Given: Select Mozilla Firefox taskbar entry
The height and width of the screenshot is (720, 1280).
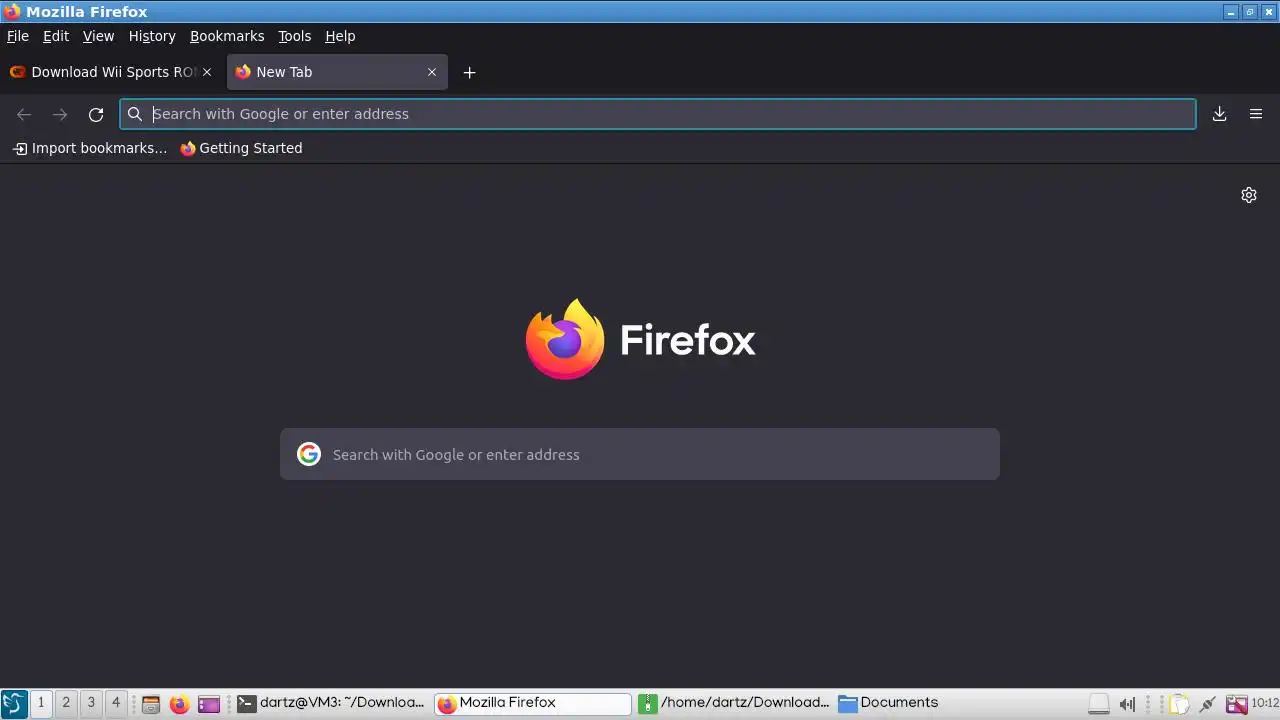Looking at the screenshot, I should [533, 703].
